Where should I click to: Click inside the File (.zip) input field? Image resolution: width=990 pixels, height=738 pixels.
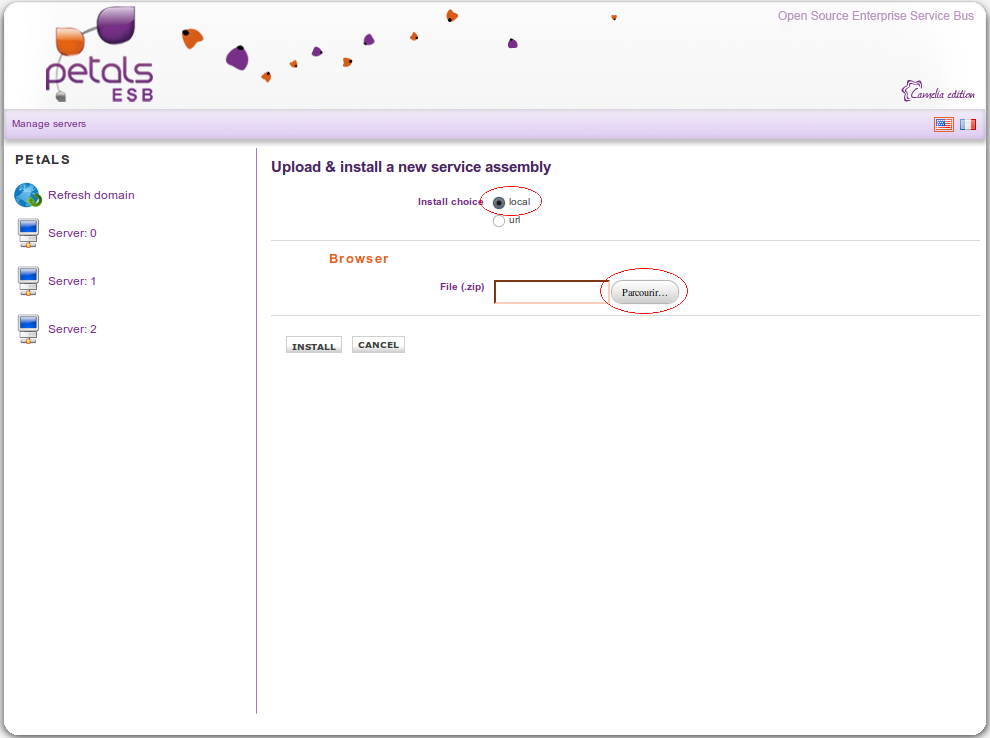pyautogui.click(x=550, y=292)
